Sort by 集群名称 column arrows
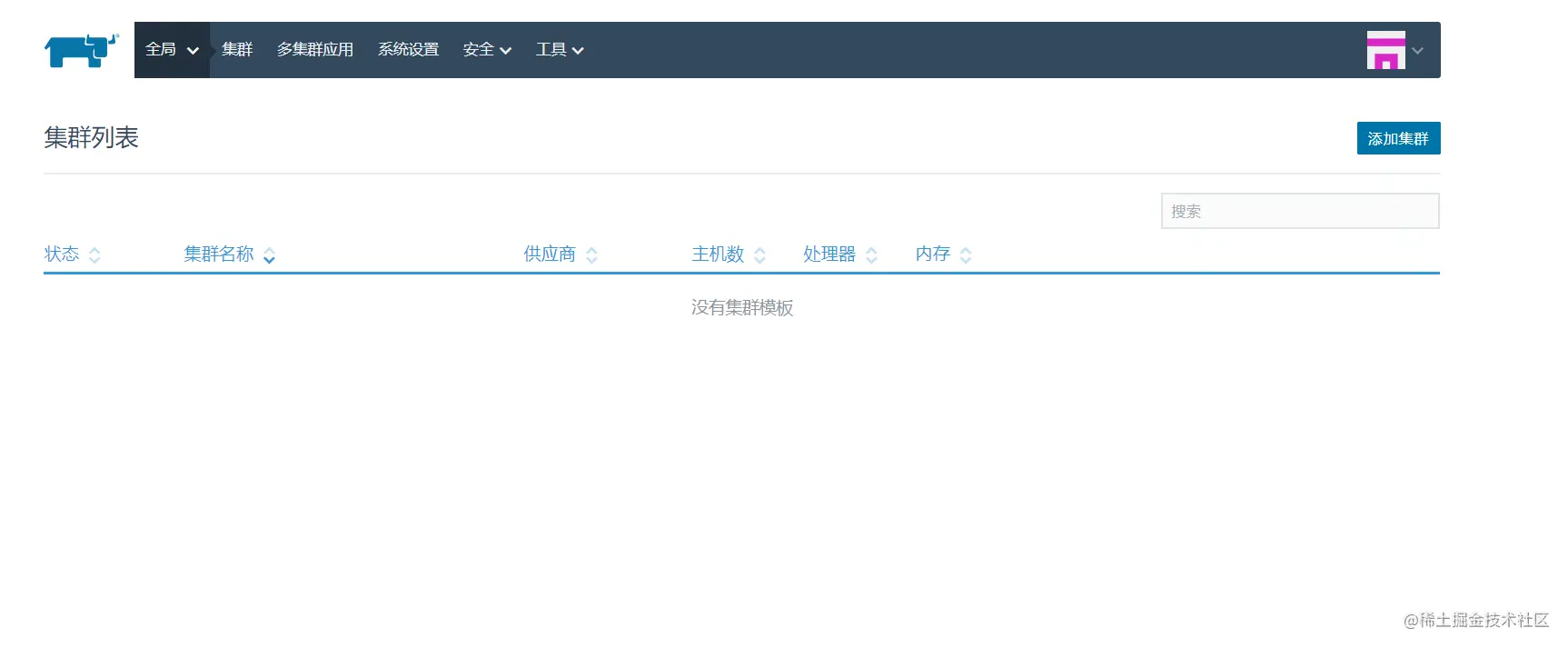 point(269,255)
